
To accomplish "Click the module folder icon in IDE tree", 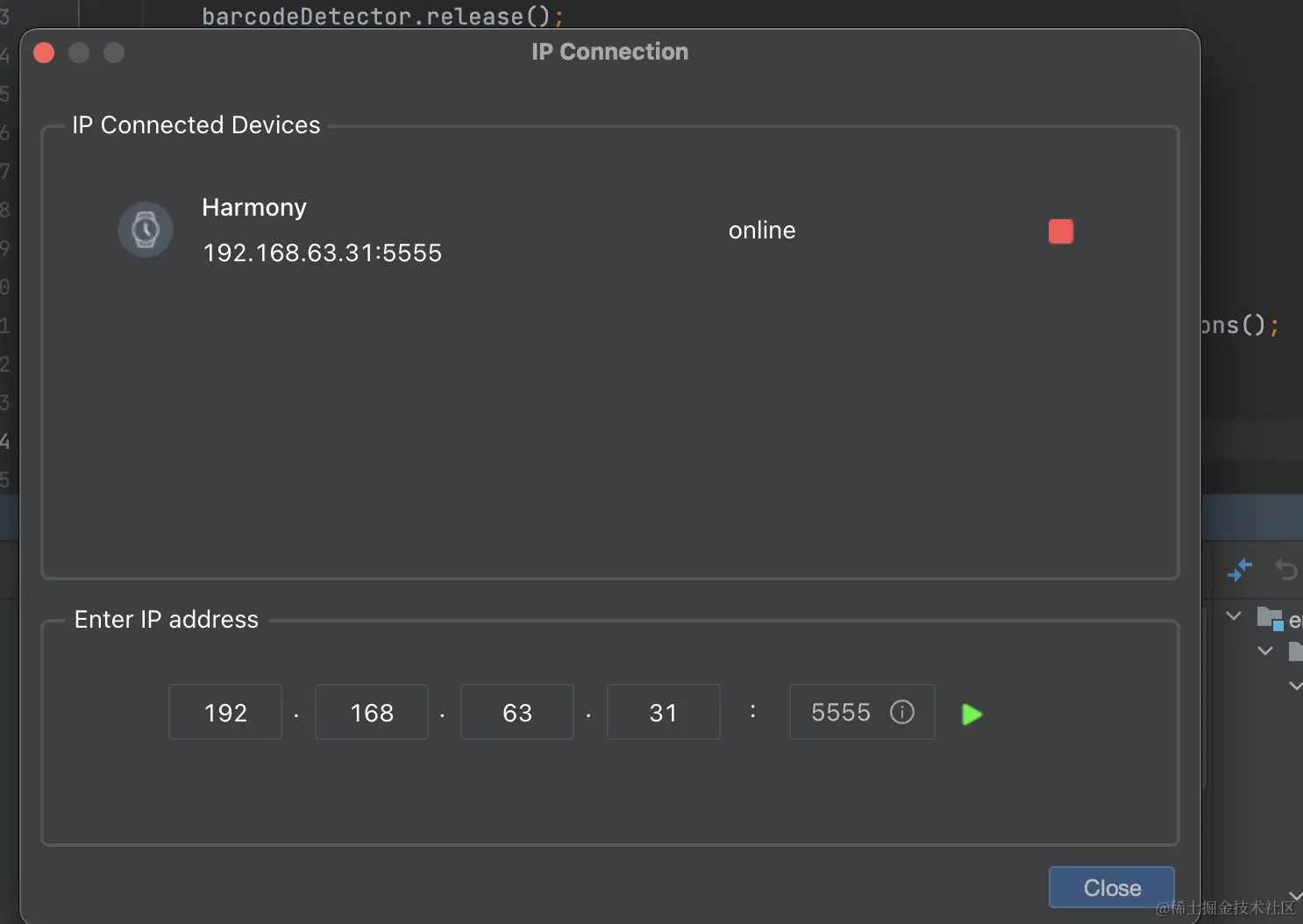I will (x=1271, y=619).
